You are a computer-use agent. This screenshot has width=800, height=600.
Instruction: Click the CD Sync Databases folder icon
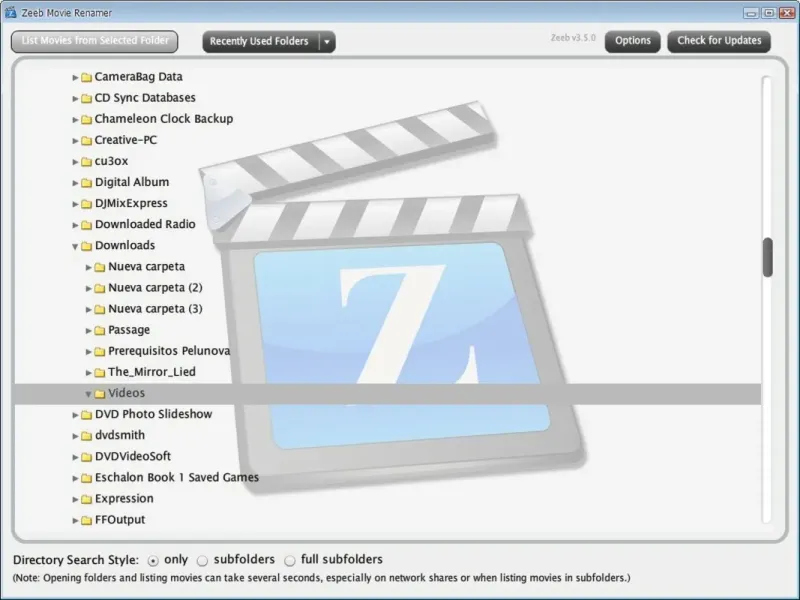(86, 98)
